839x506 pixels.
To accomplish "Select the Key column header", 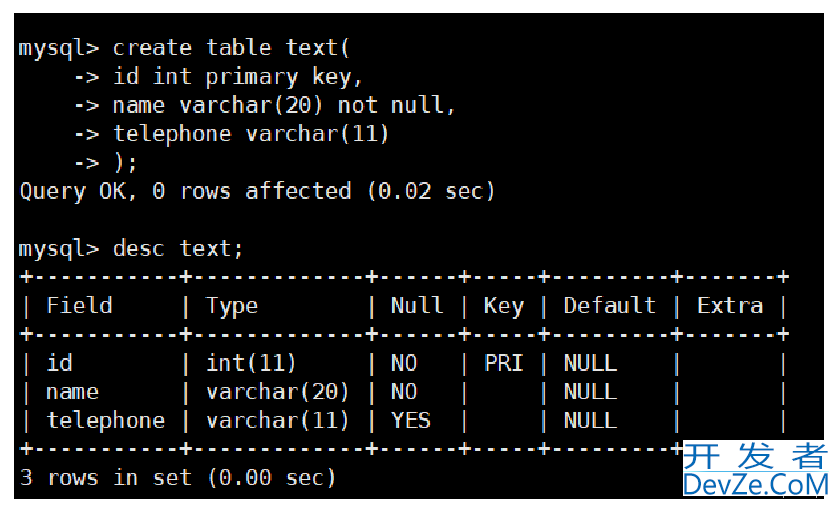I will tap(504, 306).
